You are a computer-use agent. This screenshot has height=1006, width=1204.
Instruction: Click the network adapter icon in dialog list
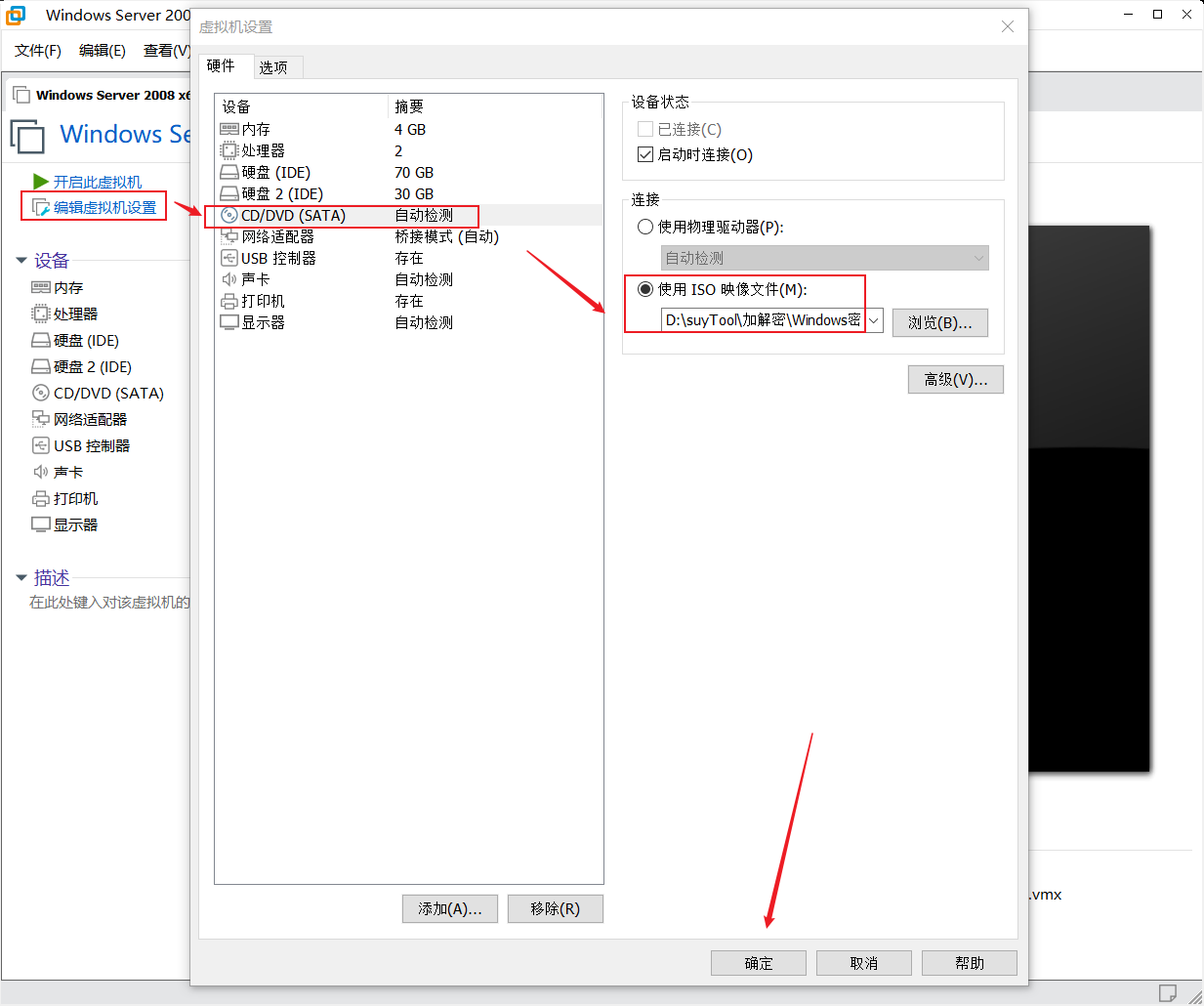tap(229, 236)
